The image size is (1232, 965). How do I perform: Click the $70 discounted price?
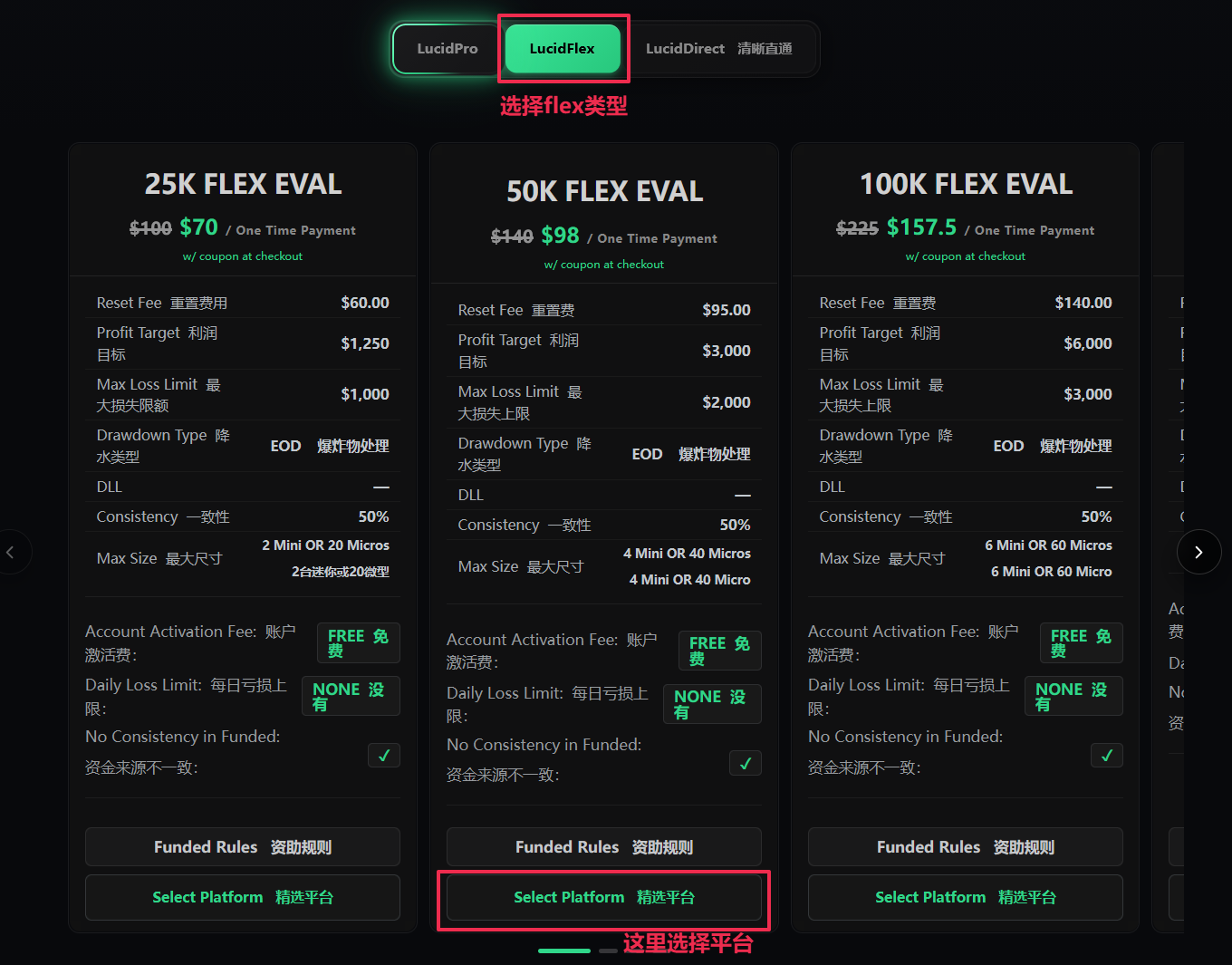[198, 227]
